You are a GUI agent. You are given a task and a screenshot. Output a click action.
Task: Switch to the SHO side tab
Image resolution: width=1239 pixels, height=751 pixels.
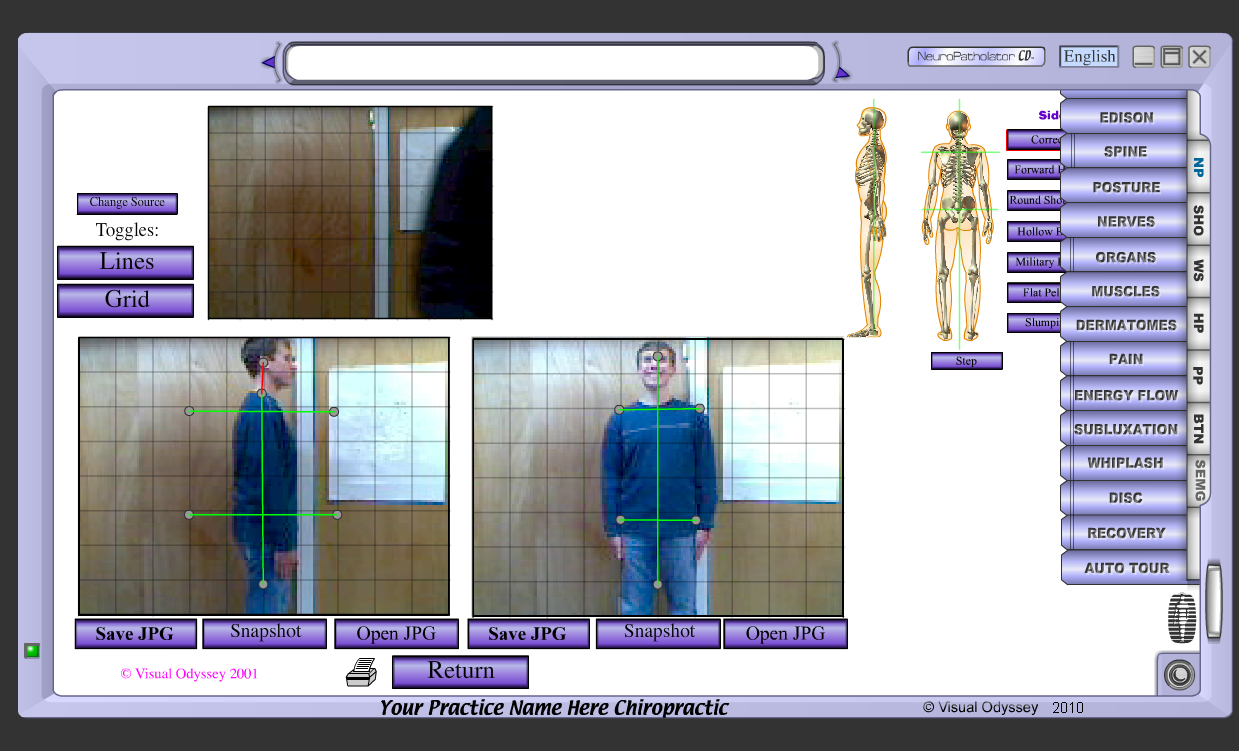point(1198,220)
